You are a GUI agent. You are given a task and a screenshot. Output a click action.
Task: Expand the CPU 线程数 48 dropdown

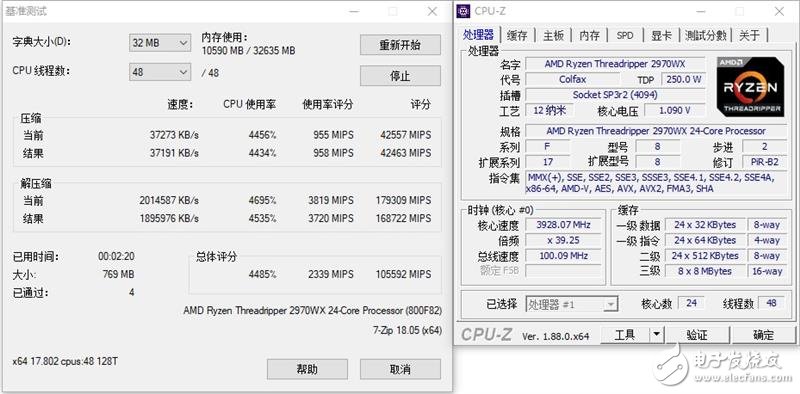[x=160, y=72]
